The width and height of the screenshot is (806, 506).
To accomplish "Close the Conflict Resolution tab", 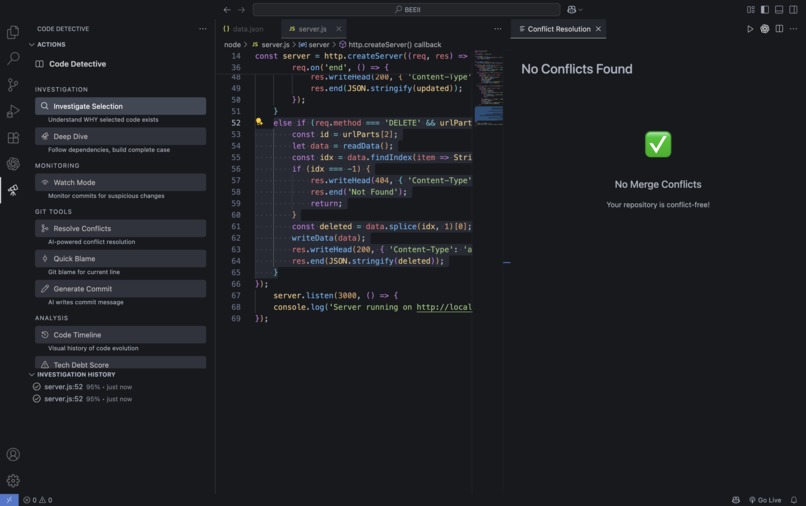I will click(x=598, y=29).
